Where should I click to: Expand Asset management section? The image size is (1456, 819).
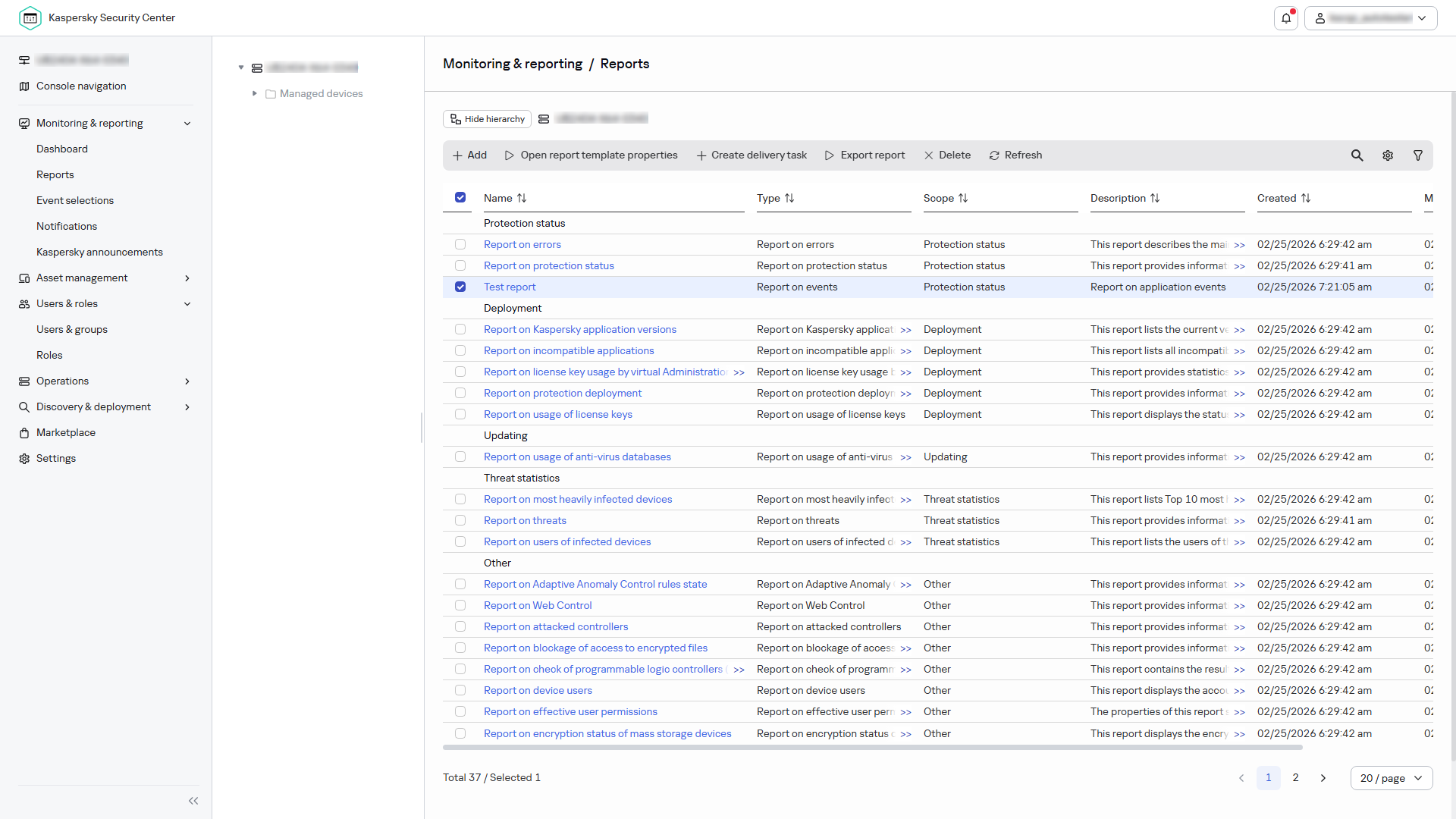pos(187,278)
